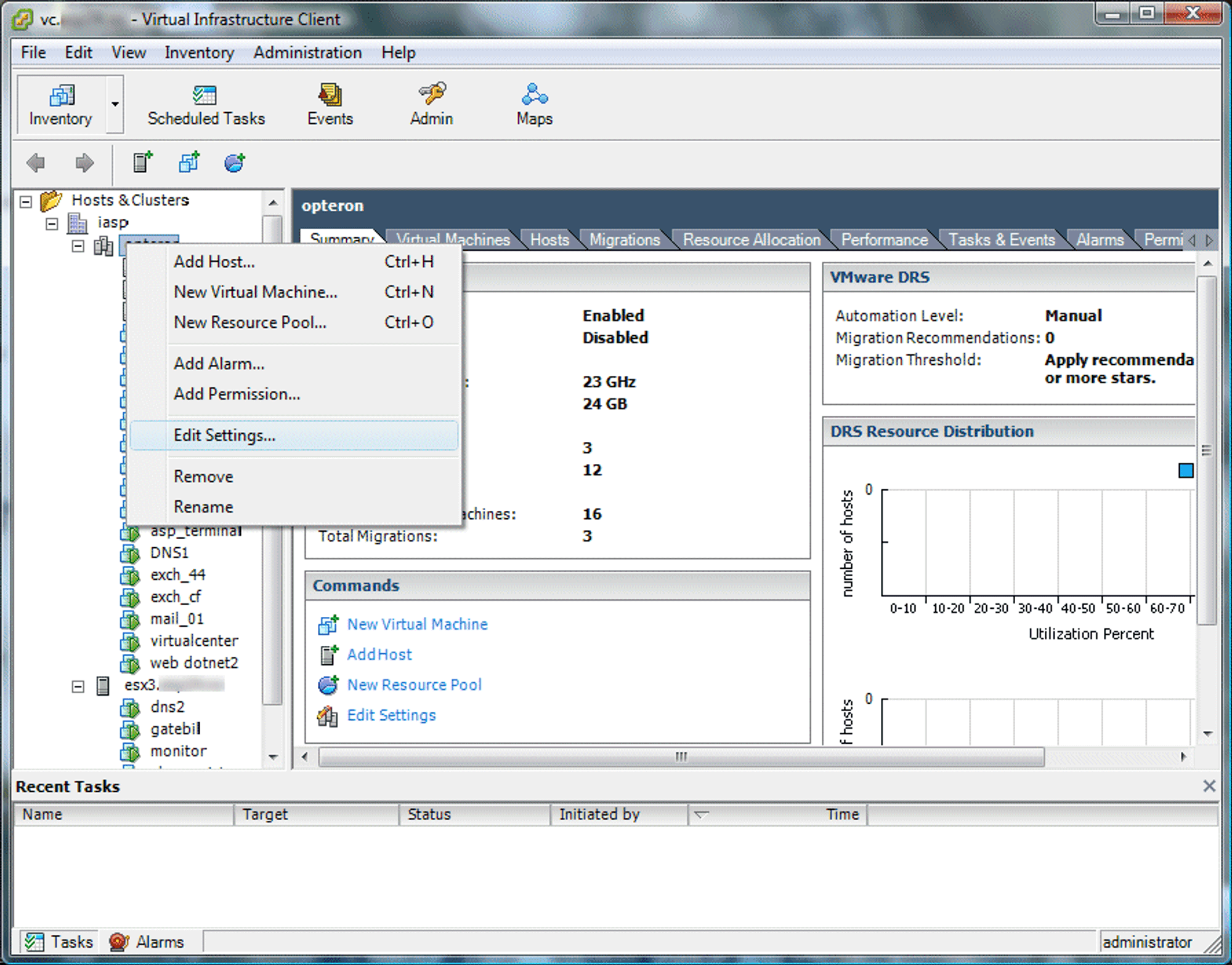Image resolution: width=1232 pixels, height=965 pixels.
Task: Open the Maps view
Action: coord(534,106)
